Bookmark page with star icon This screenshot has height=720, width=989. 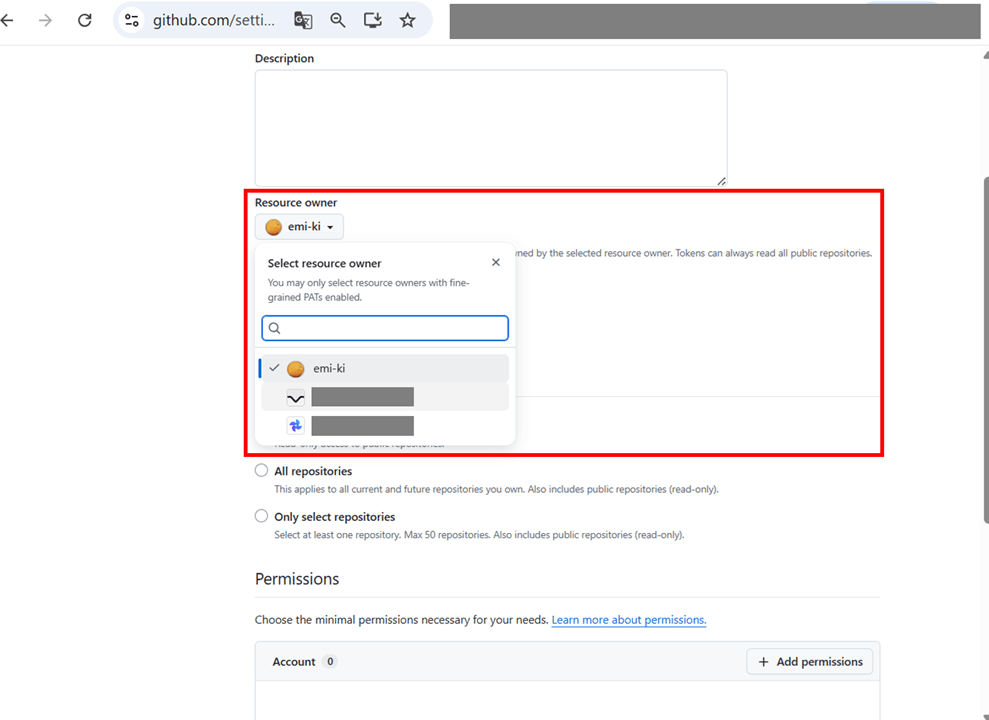coord(407,20)
